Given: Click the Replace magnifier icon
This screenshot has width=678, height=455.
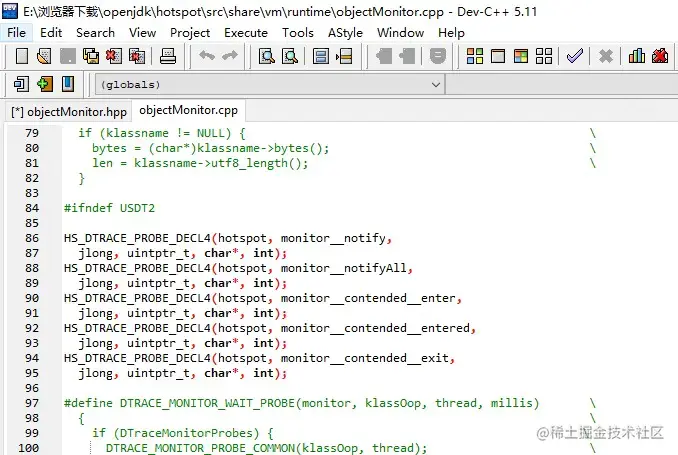Looking at the screenshot, I should (290, 56).
